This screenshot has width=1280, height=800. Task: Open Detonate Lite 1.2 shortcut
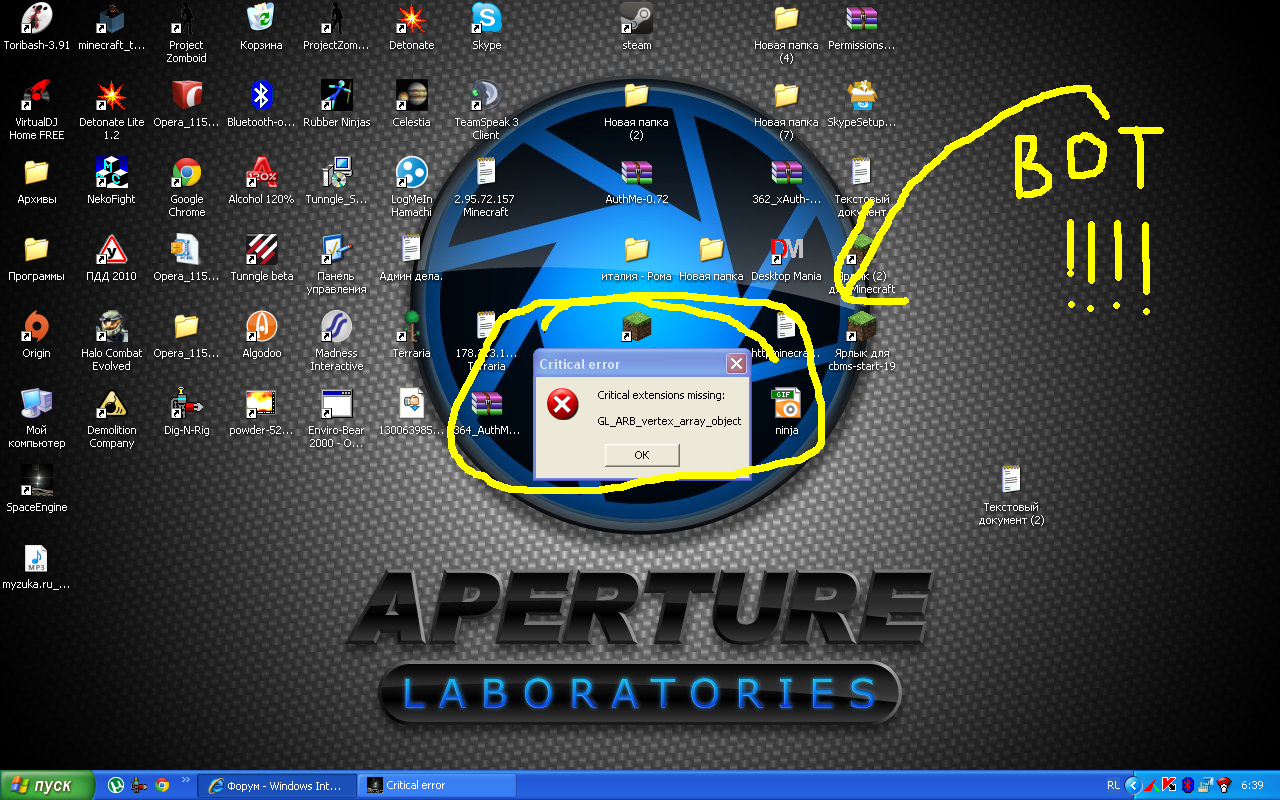[x=111, y=110]
